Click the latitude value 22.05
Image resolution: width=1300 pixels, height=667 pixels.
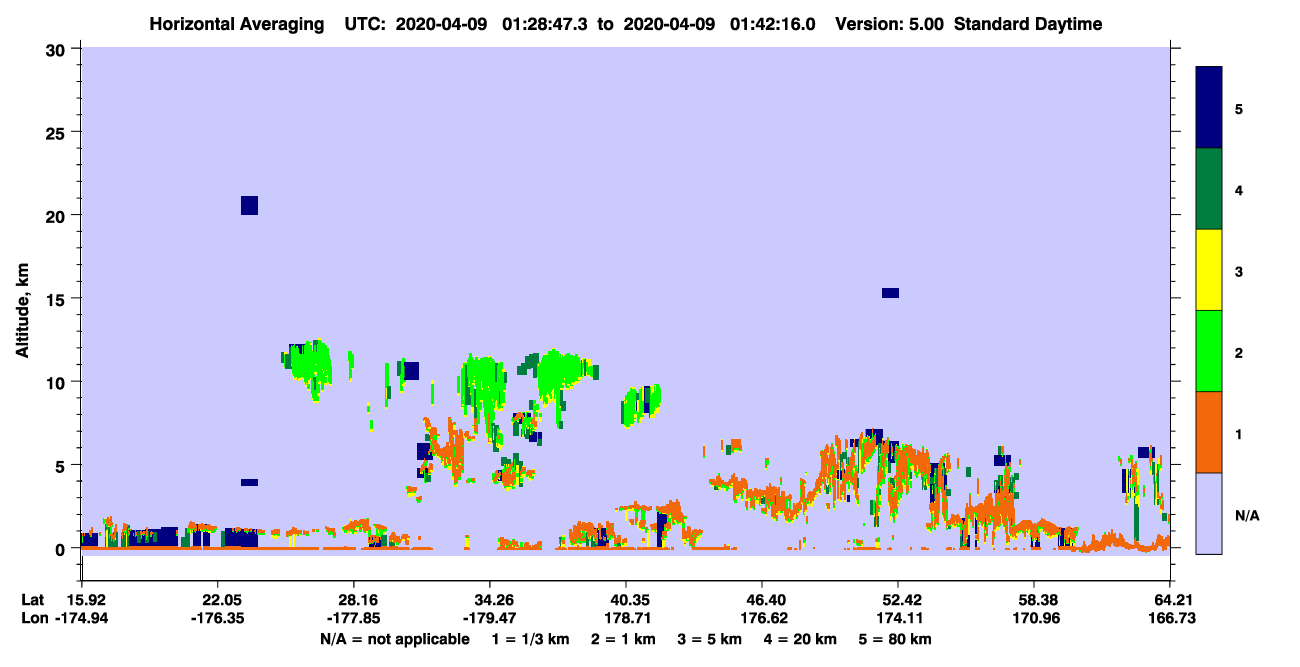click(218, 600)
